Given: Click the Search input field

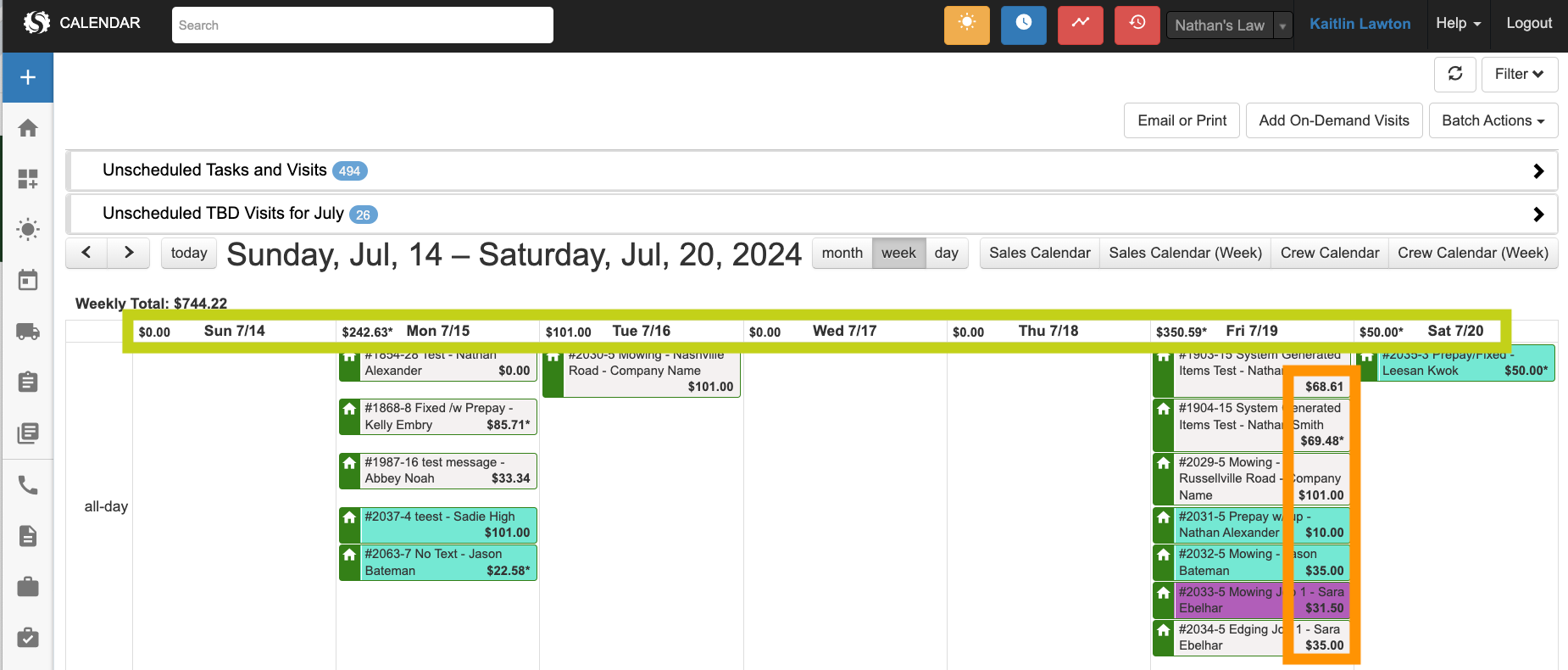Looking at the screenshot, I should click(362, 25).
